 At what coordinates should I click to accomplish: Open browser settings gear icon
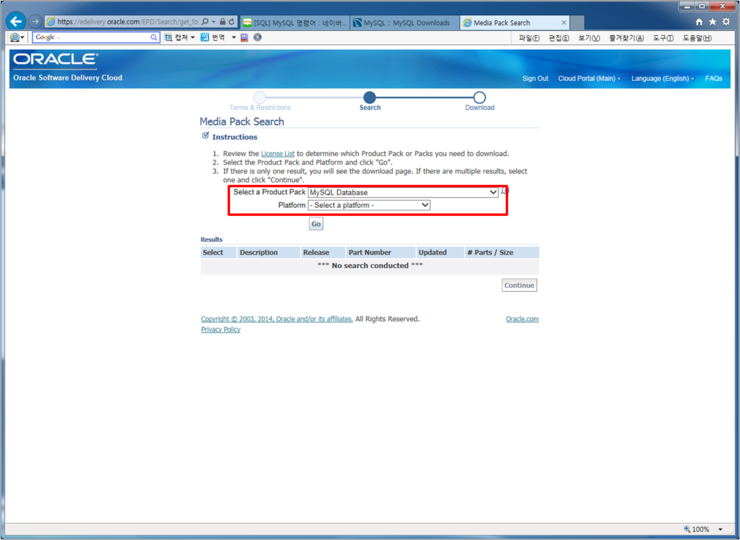click(726, 22)
